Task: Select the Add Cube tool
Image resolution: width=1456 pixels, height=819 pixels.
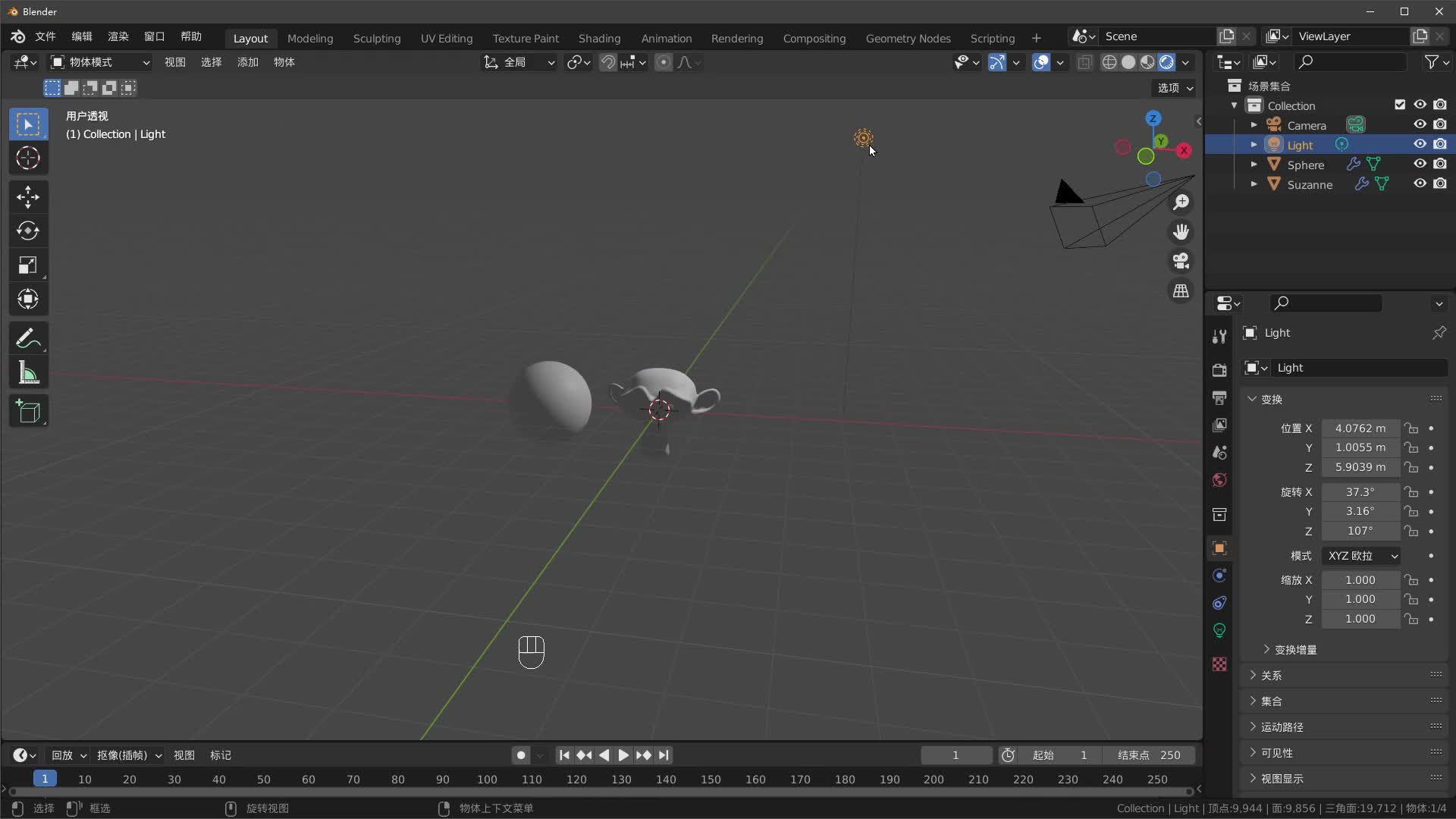Action: 28,412
